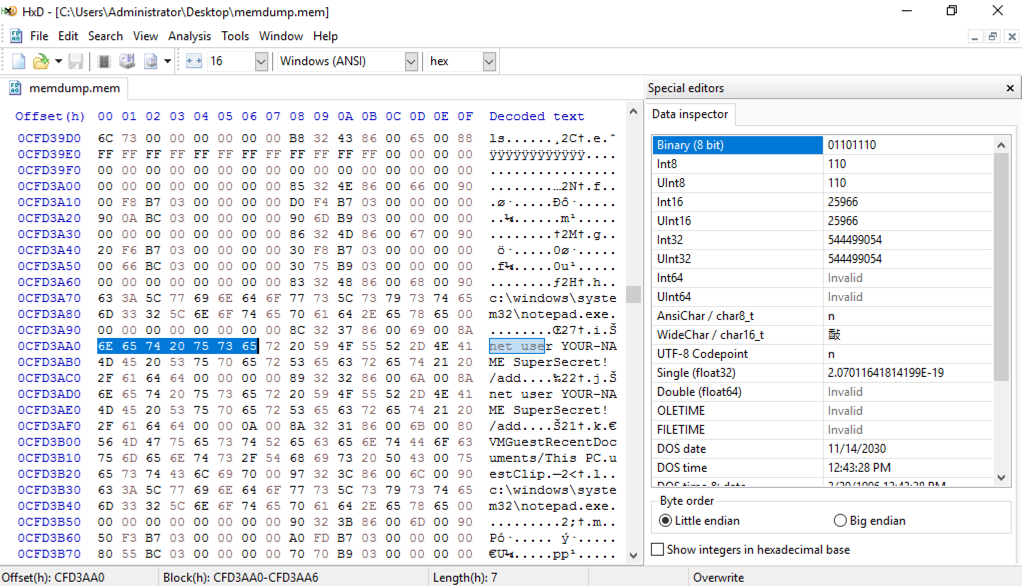
Task: Click 'VMGuestRecentDoc' in Decoded text column
Action: click(553, 442)
